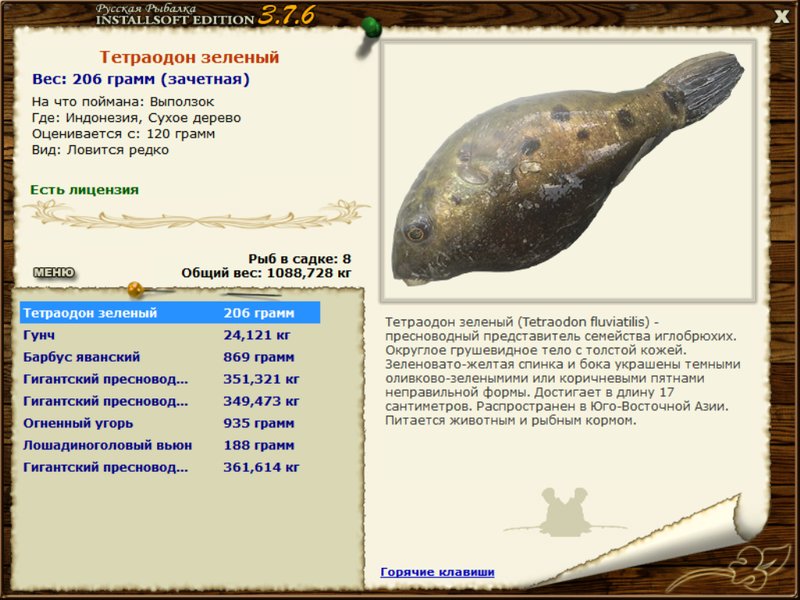The width and height of the screenshot is (800, 600).
Task: Click the frog silhouette watermark icon
Action: [x=564, y=512]
